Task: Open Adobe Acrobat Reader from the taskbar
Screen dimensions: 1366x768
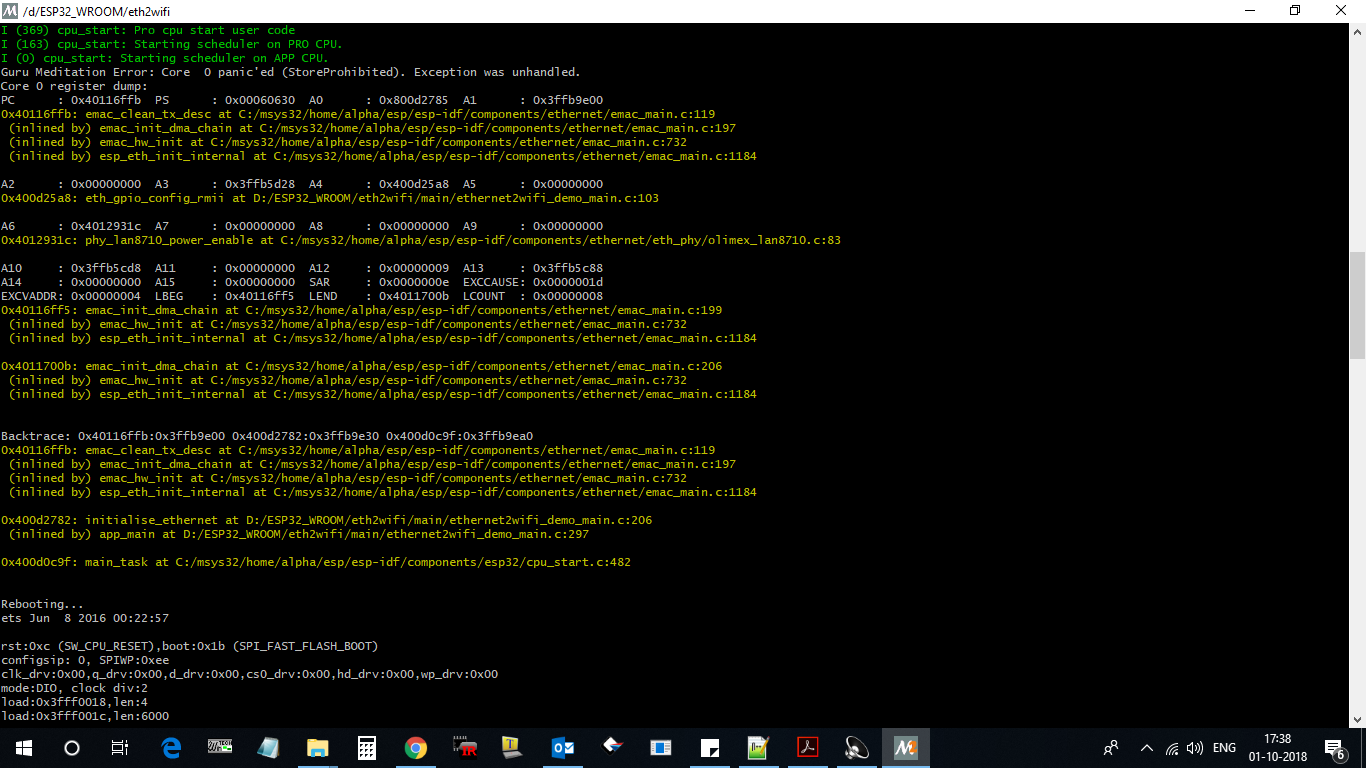Action: pyautogui.click(x=808, y=748)
